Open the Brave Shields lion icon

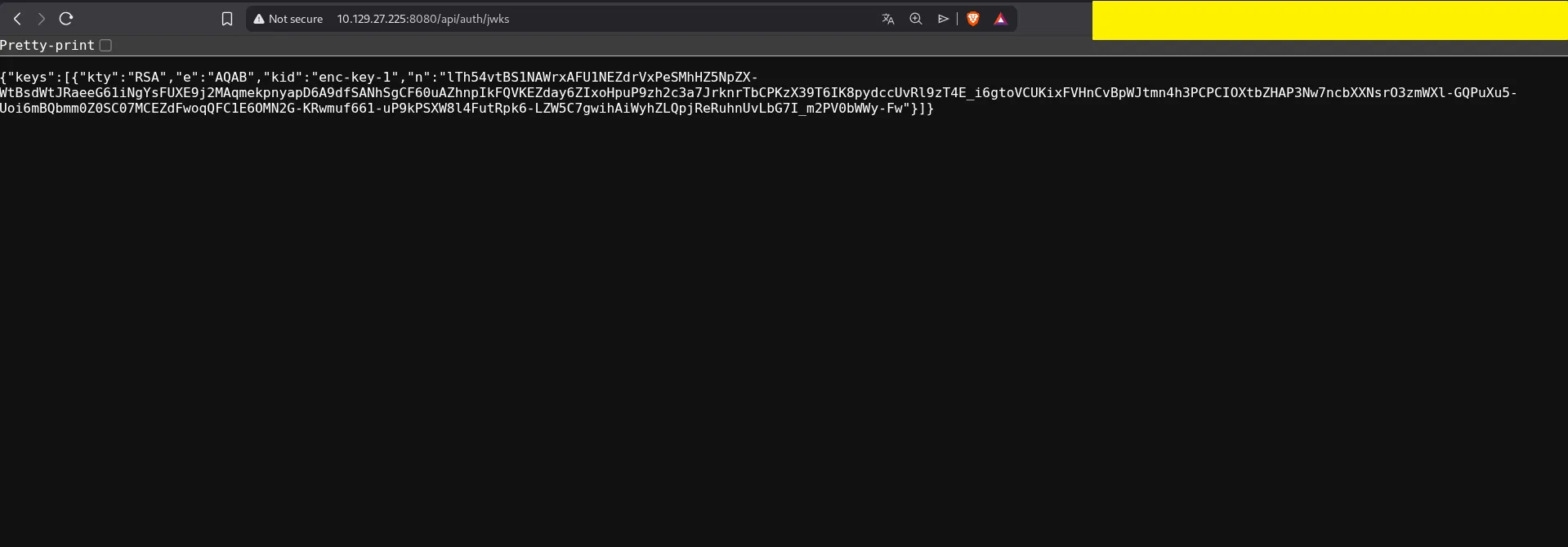coord(973,19)
